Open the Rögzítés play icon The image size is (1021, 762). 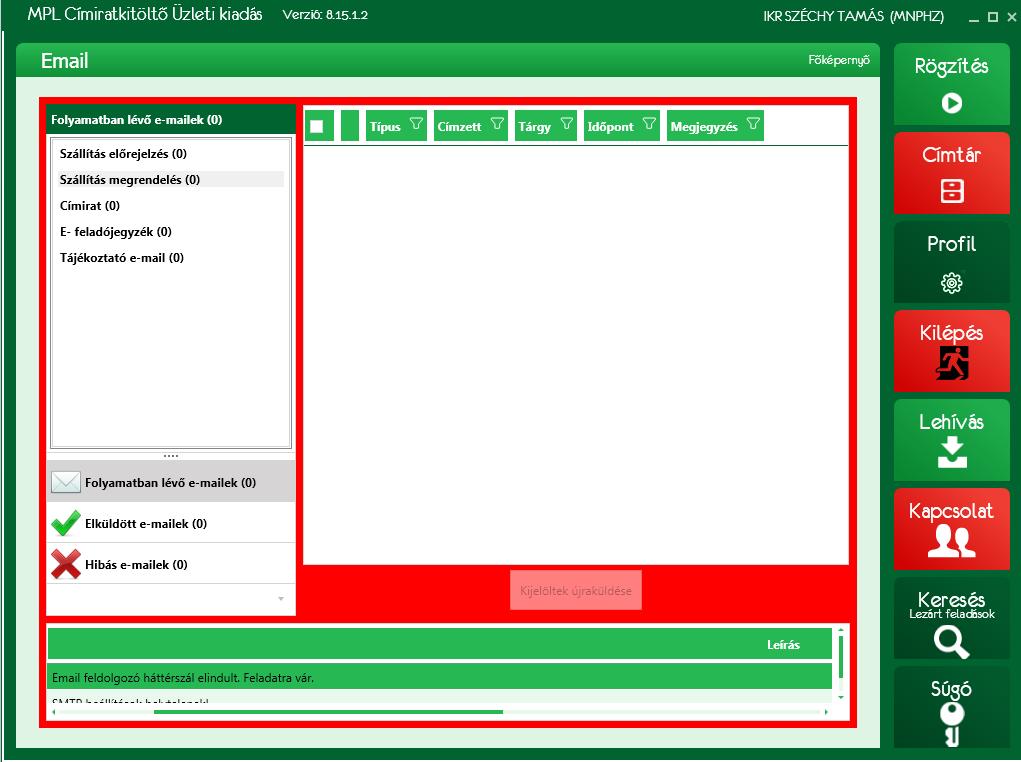(x=951, y=103)
